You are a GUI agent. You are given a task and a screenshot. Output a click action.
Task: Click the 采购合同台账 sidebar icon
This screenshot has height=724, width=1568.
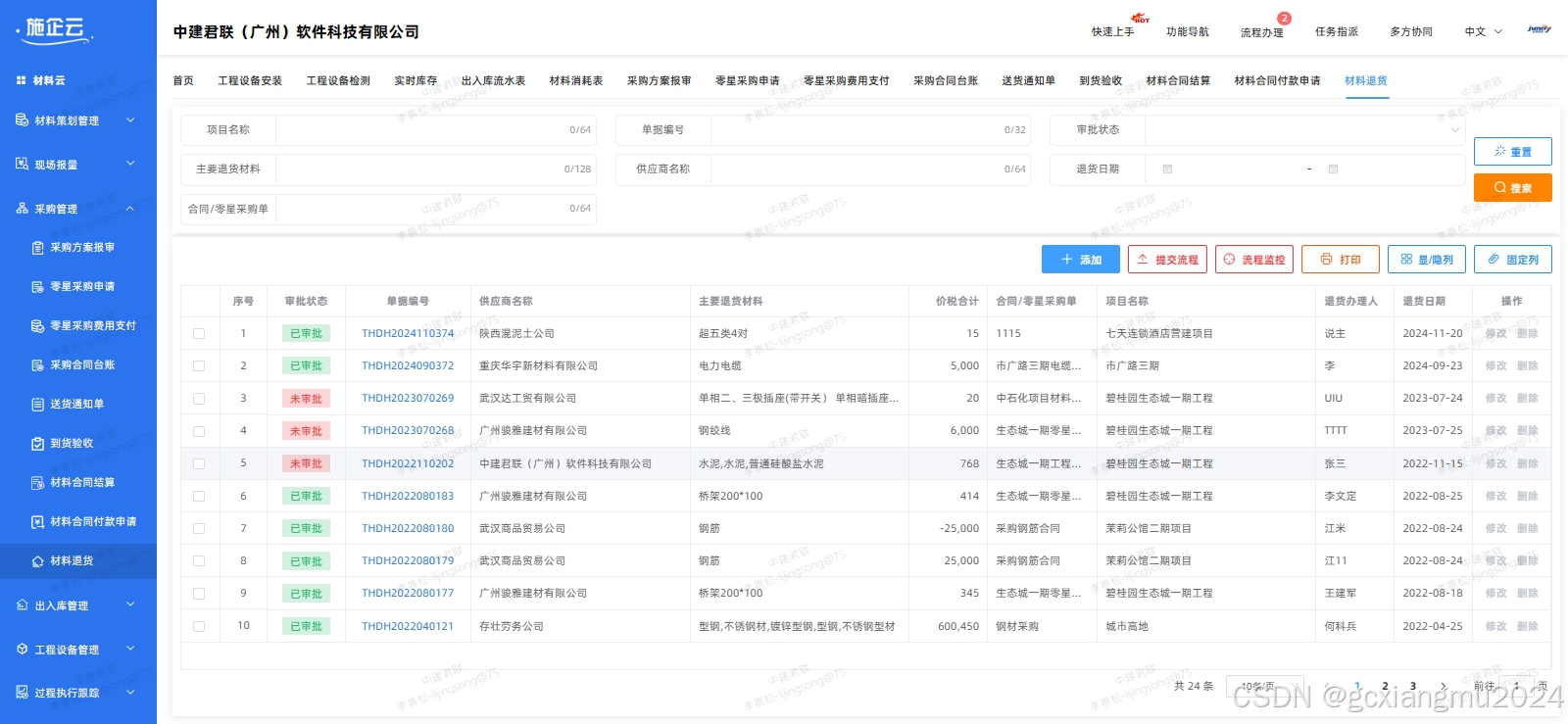click(x=37, y=364)
